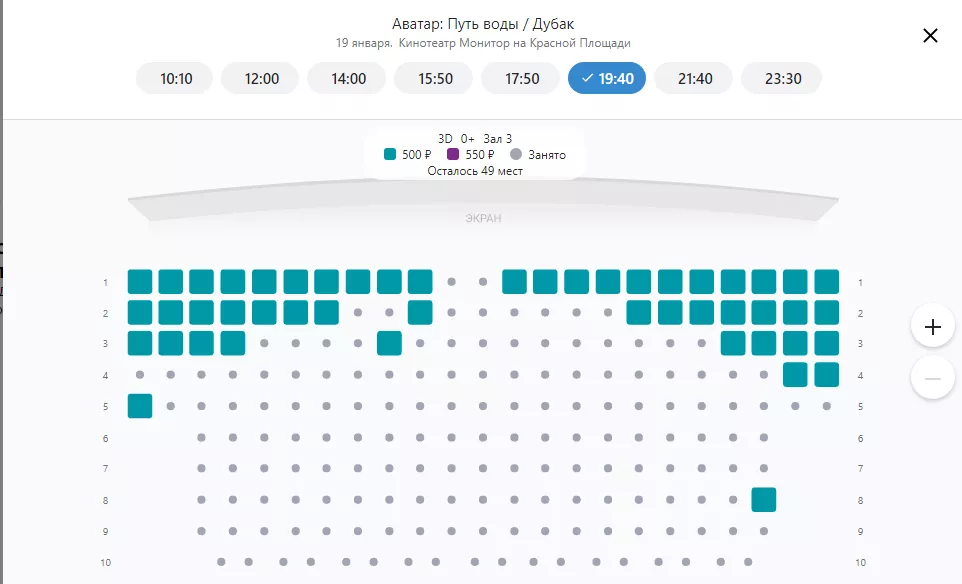Pick the first left seat in row 1
Screen dimensions: 962x584
140,282
